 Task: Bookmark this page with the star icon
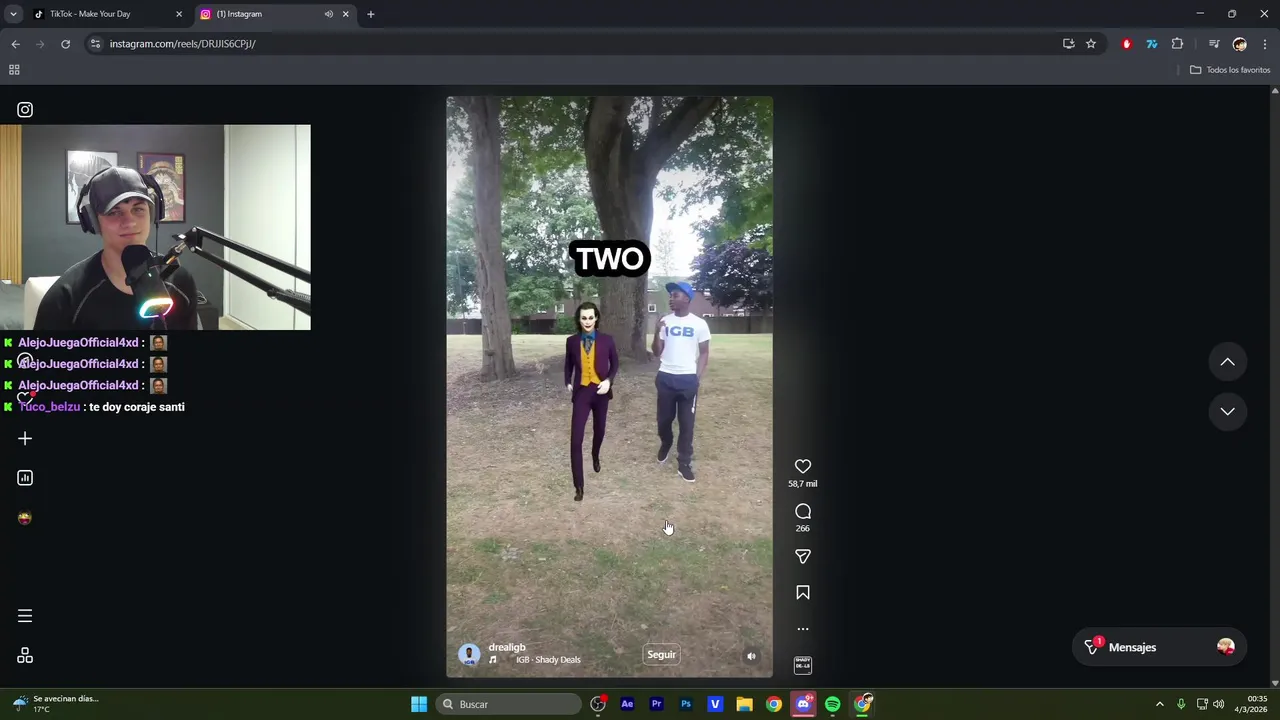pos(1091,44)
